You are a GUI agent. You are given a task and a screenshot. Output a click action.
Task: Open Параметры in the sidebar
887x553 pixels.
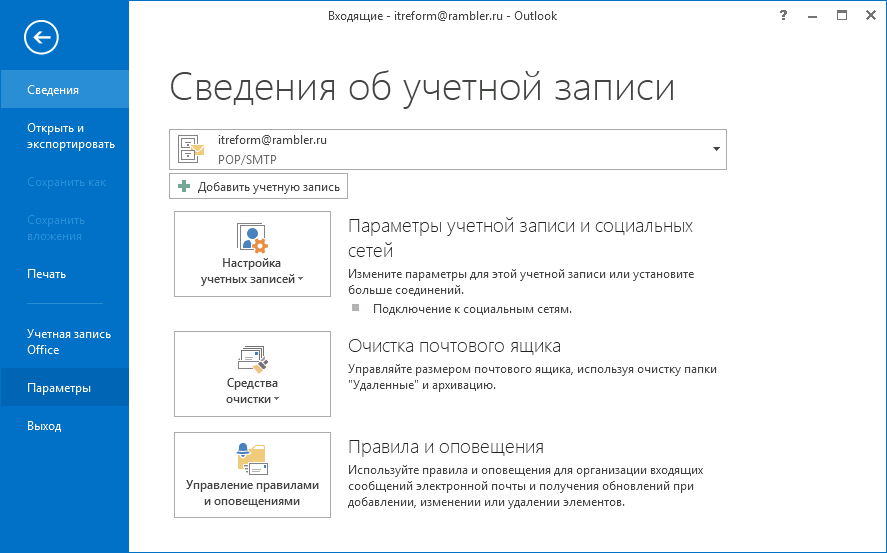click(64, 387)
